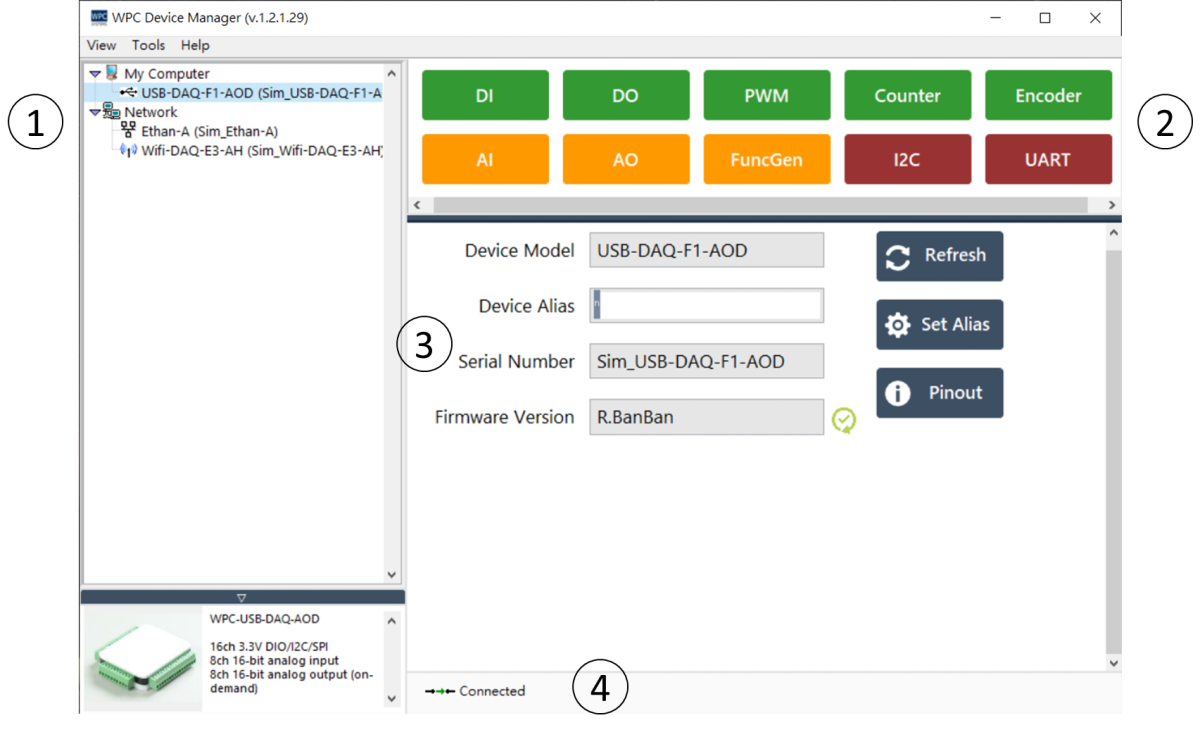Click description panel scroll down arrow

click(x=391, y=699)
